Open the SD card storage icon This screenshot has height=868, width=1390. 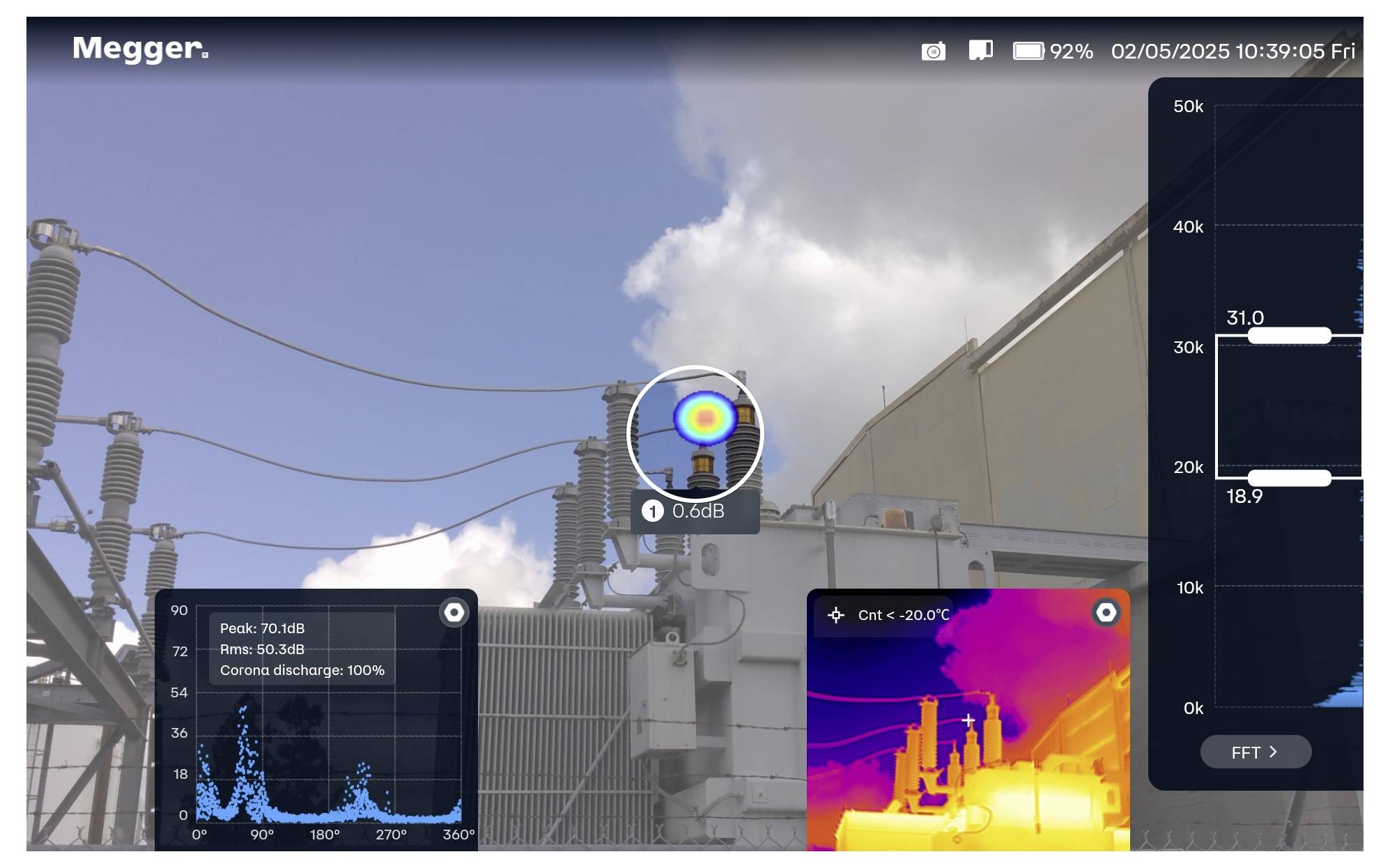pyautogui.click(x=980, y=50)
